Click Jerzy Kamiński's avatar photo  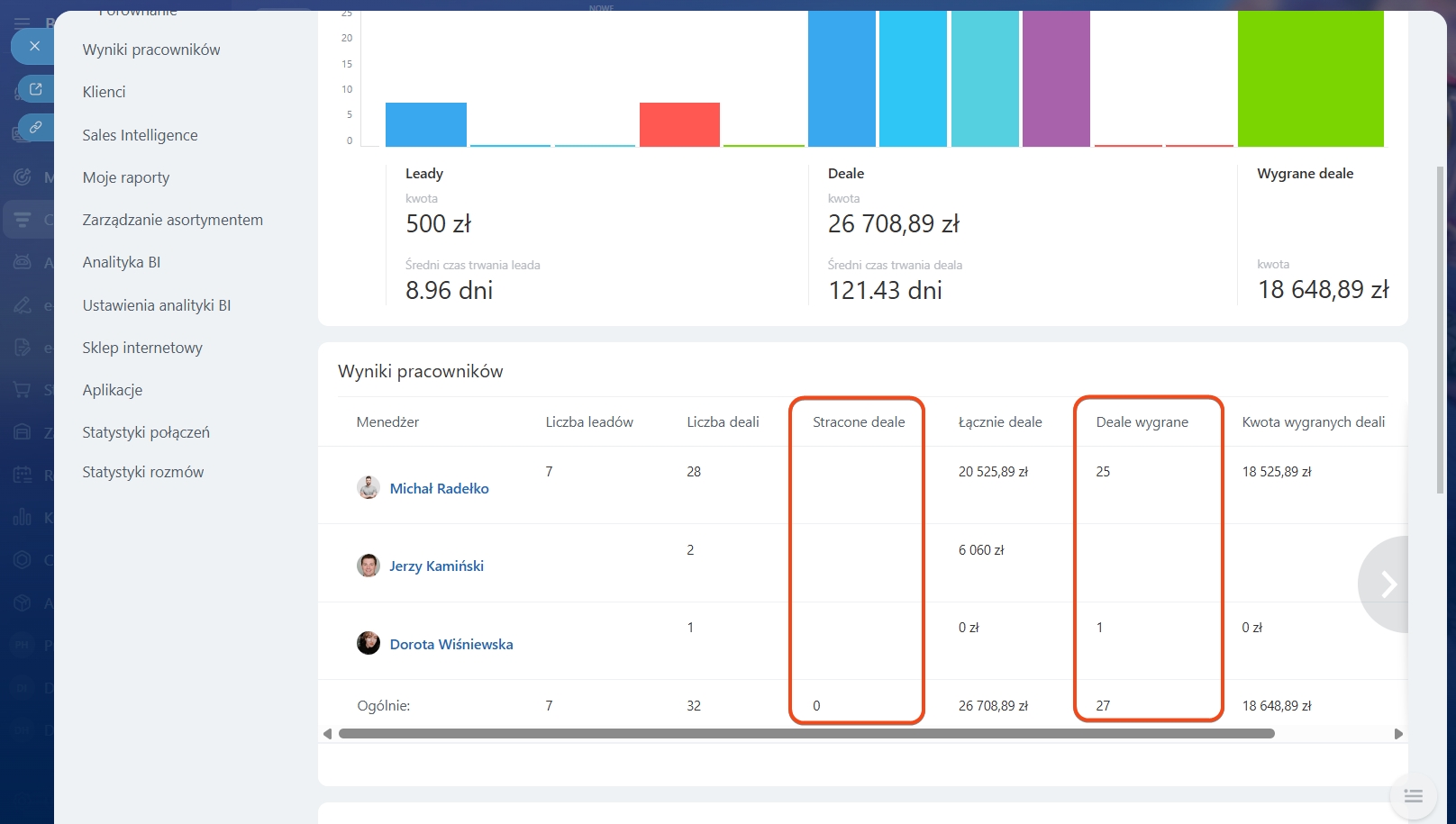click(x=368, y=566)
